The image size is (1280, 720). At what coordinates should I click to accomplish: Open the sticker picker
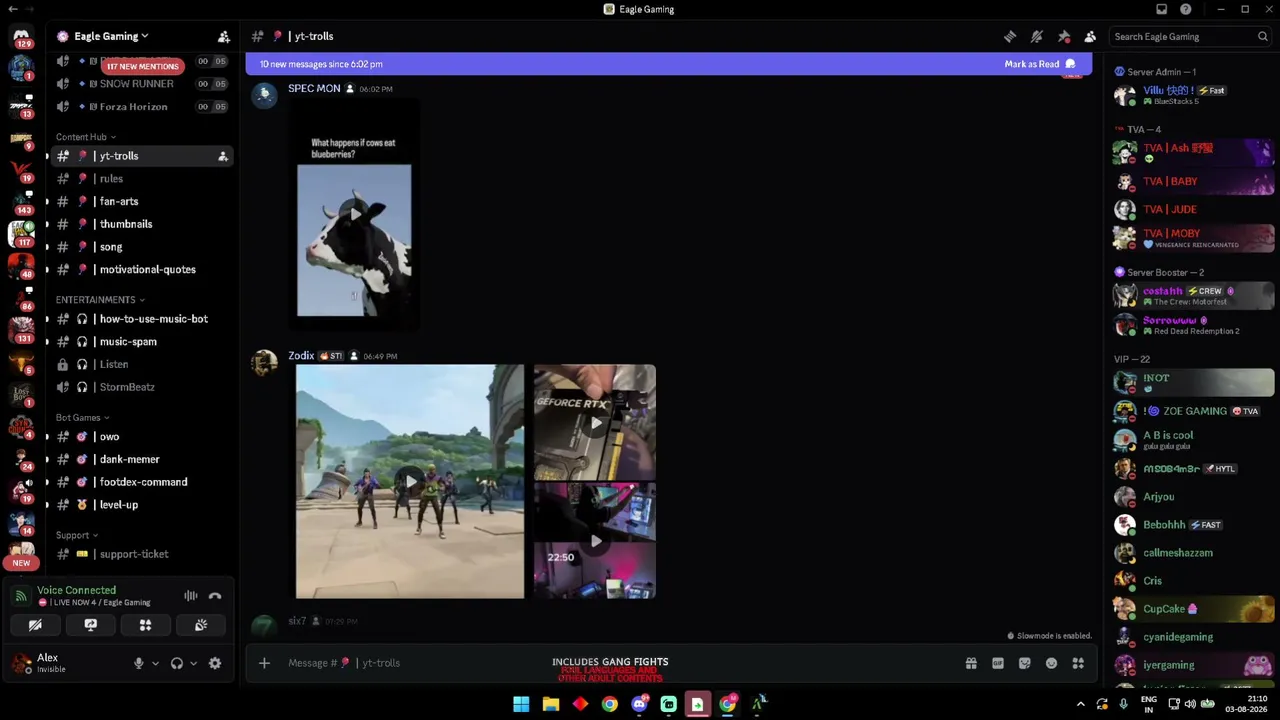(x=1025, y=663)
